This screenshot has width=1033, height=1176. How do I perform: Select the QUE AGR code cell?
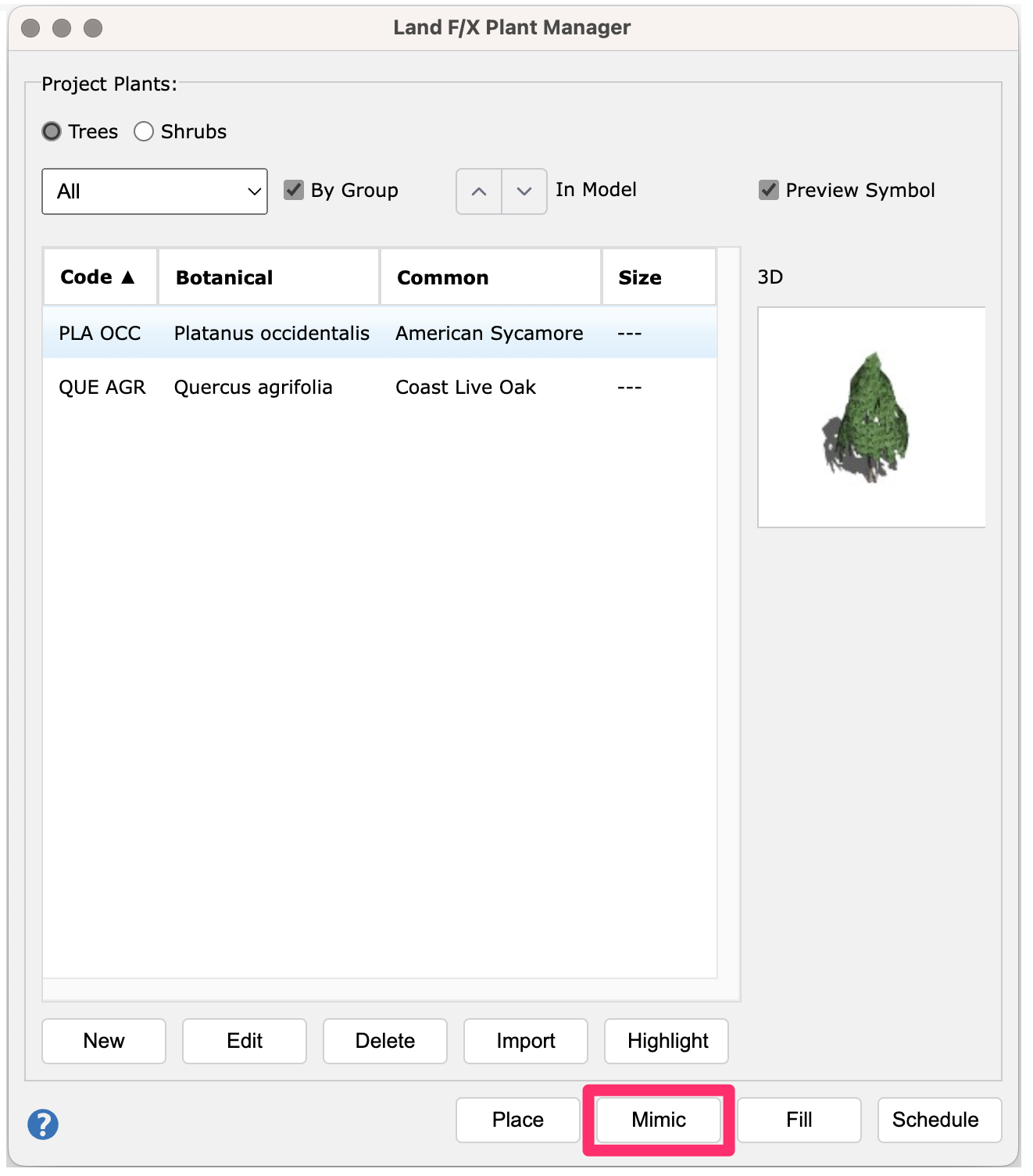102,388
